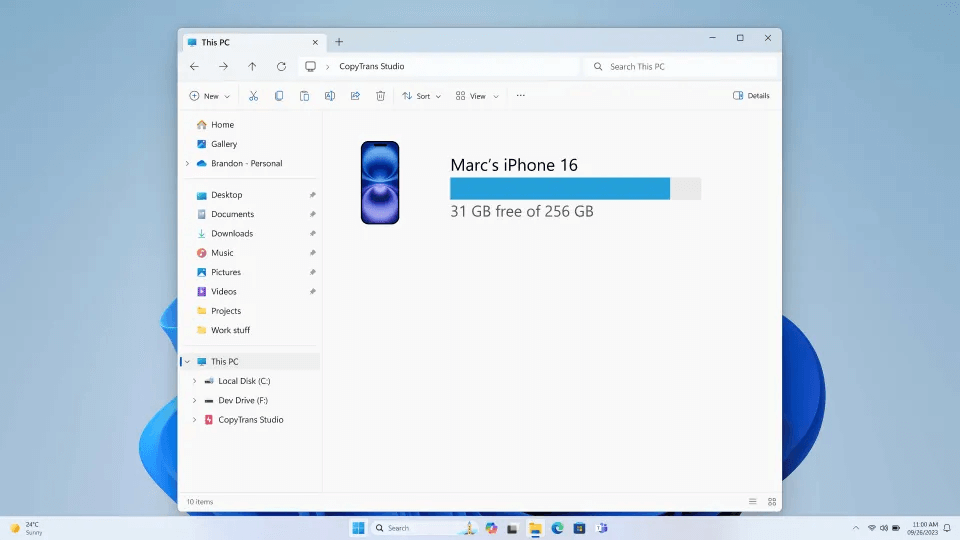Expand Local Disk (C:) node

[195, 381]
